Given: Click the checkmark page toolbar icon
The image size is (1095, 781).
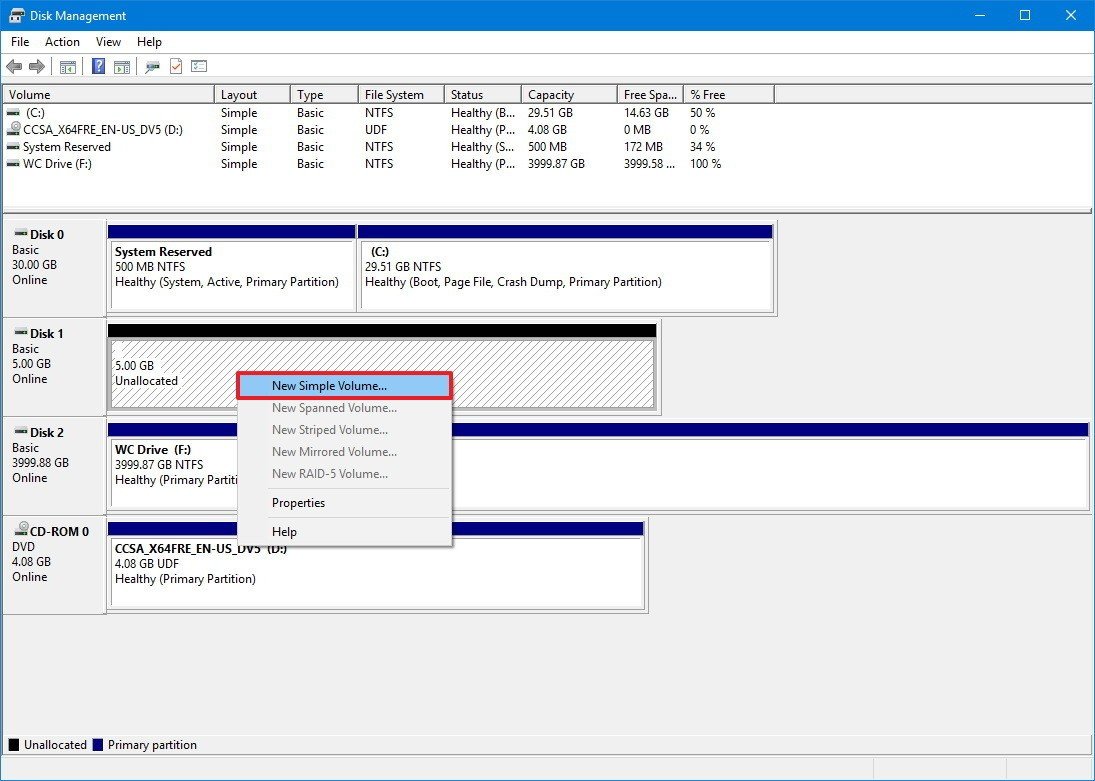Looking at the screenshot, I should [176, 66].
